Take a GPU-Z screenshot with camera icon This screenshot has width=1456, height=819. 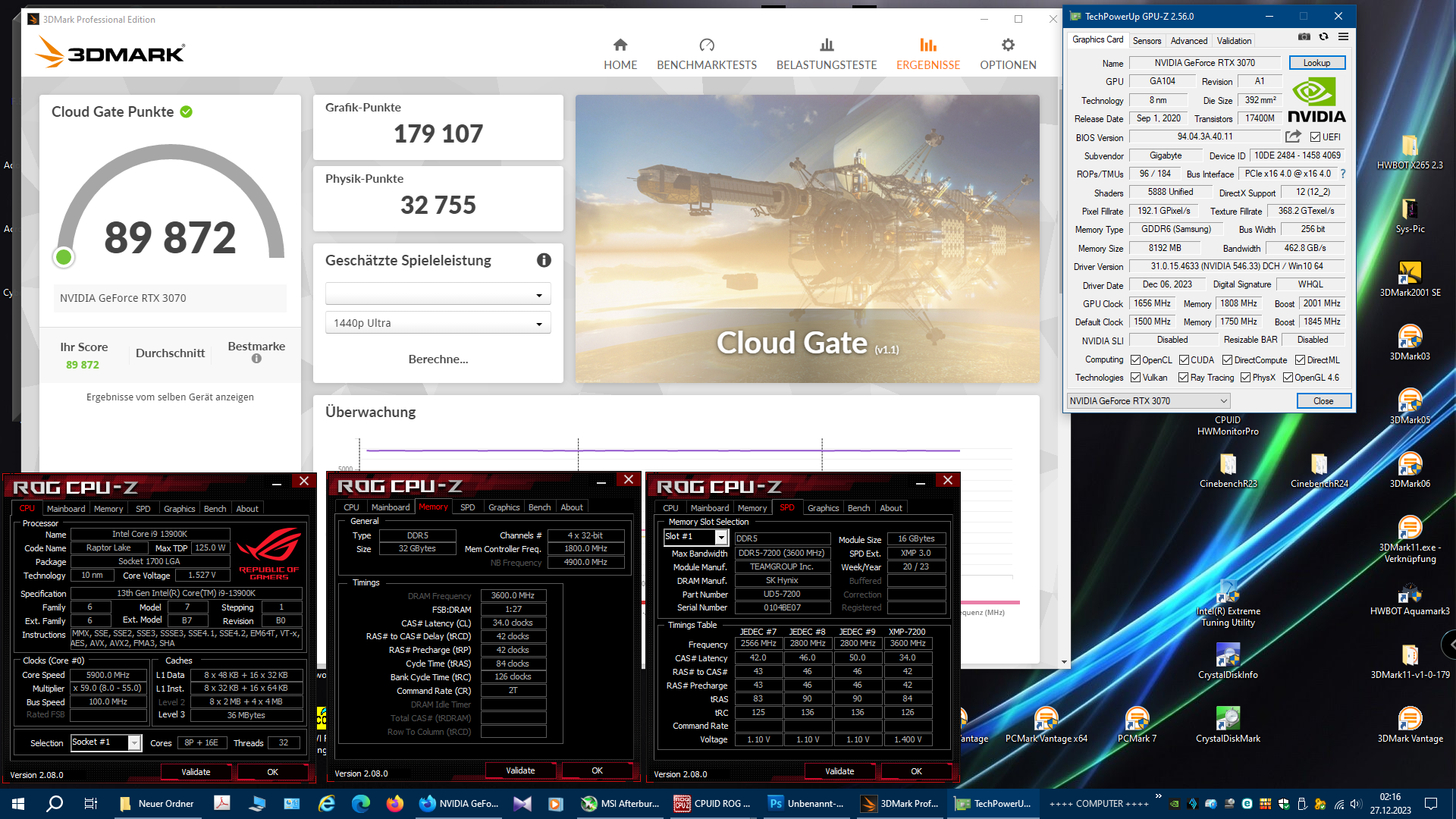[1304, 36]
